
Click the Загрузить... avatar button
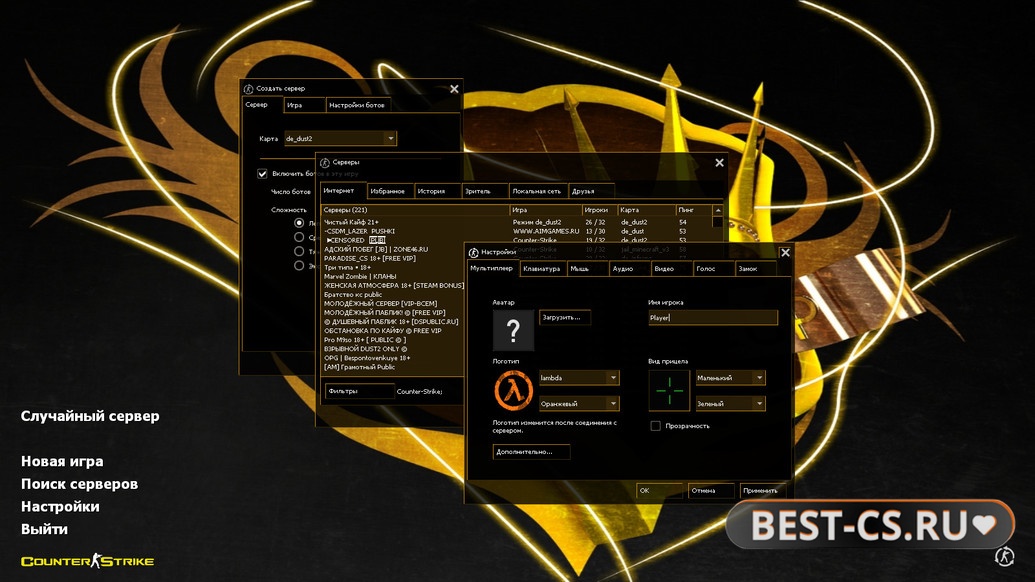coord(564,317)
